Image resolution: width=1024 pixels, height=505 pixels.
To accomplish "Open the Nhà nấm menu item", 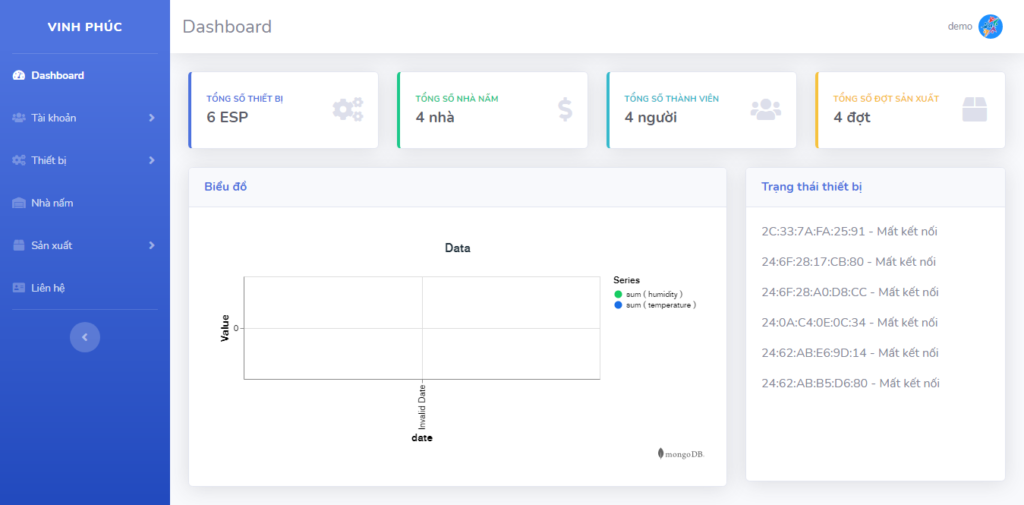I will pyautogui.click(x=52, y=203).
